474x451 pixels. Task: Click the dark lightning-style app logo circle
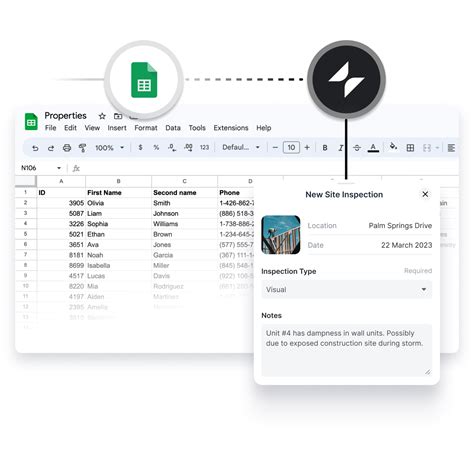346,79
